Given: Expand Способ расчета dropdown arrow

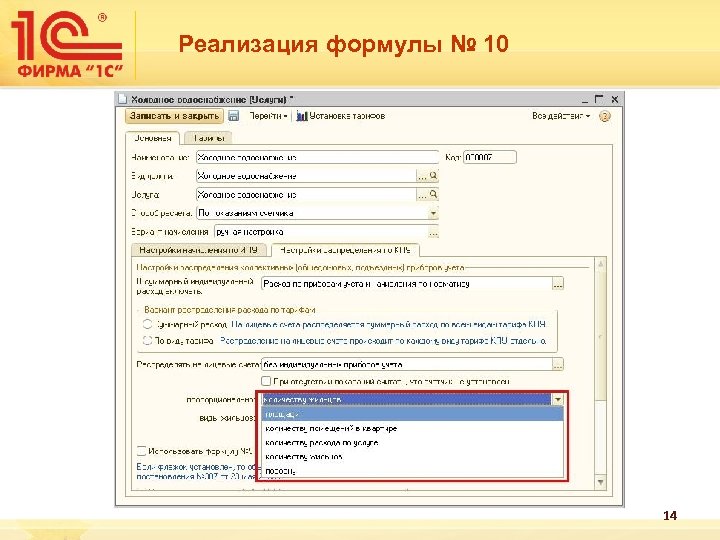Looking at the screenshot, I should pos(433,213).
